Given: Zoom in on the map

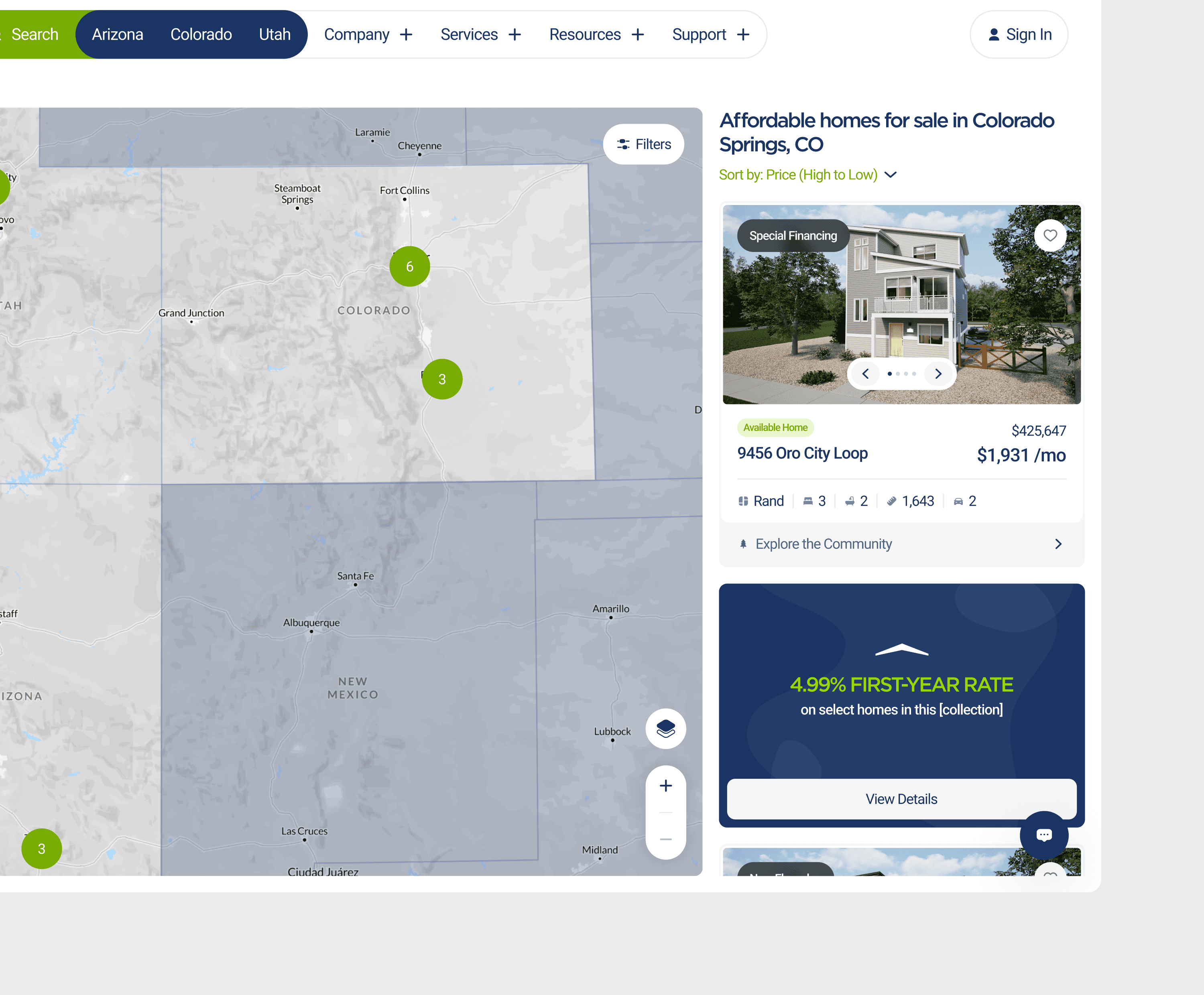Looking at the screenshot, I should (x=665, y=786).
